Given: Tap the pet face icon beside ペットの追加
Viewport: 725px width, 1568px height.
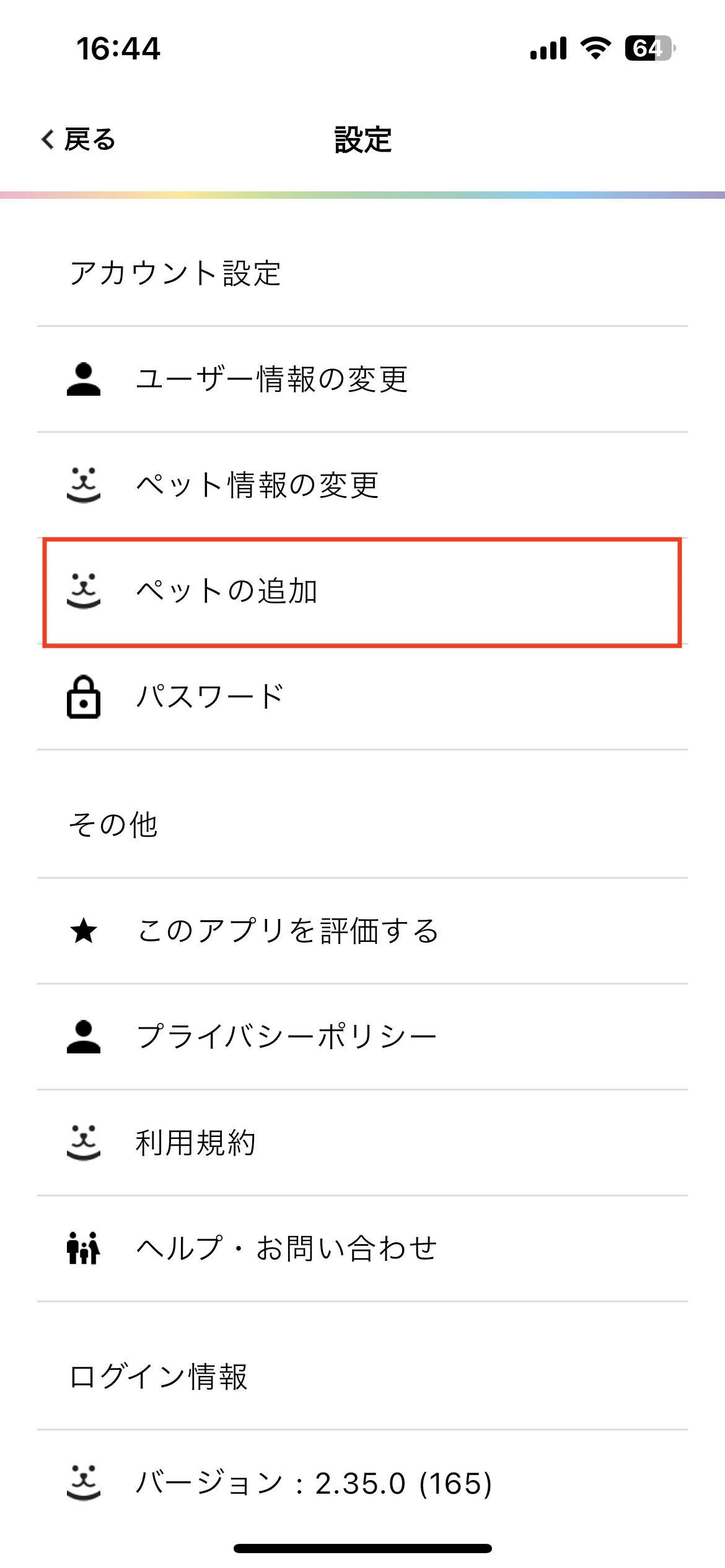Looking at the screenshot, I should coord(84,591).
